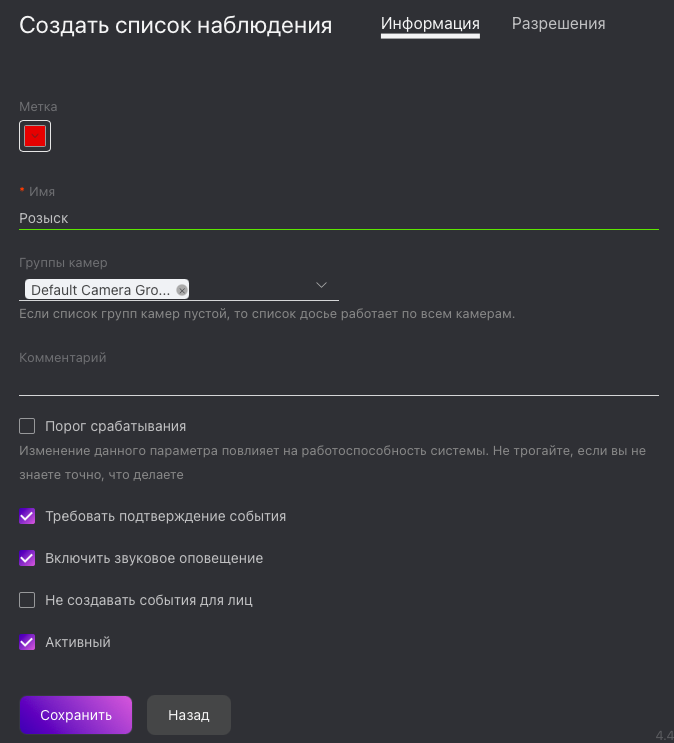Click the Default Camera Gro... tag text
Screen dimensions: 674x743
tap(100, 290)
